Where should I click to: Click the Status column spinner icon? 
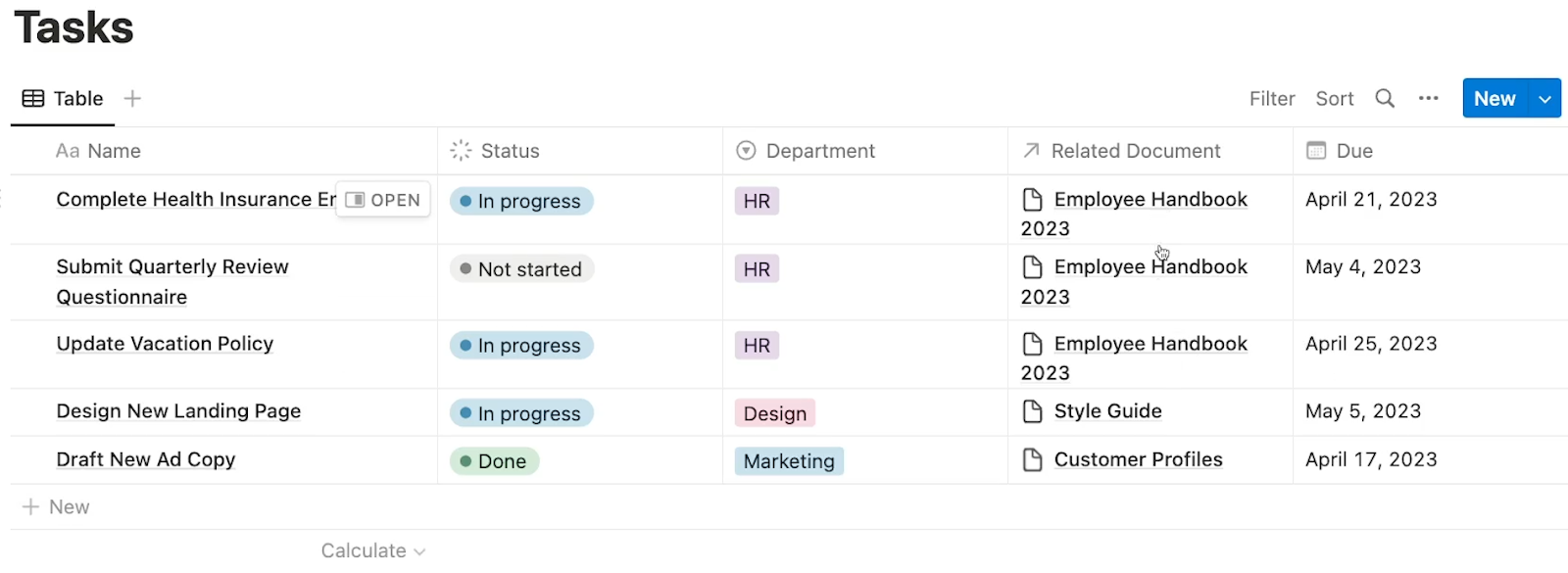pos(461,150)
